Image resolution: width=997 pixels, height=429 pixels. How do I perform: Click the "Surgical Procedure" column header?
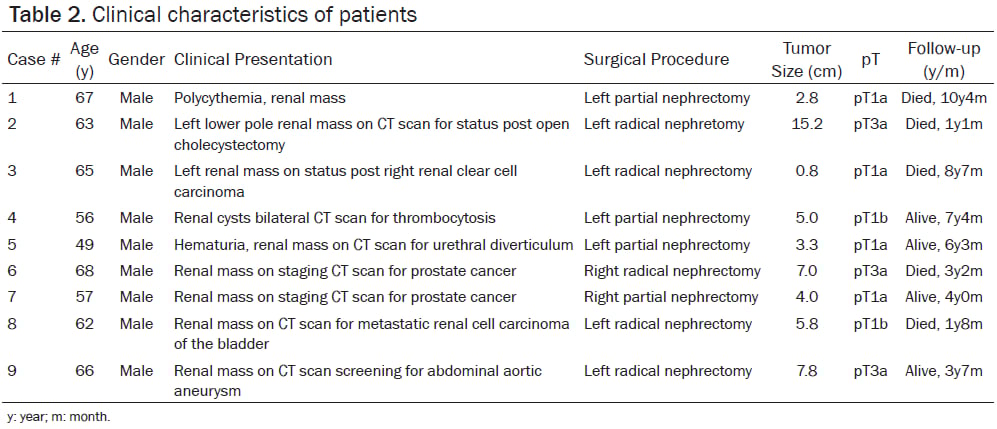(x=656, y=60)
